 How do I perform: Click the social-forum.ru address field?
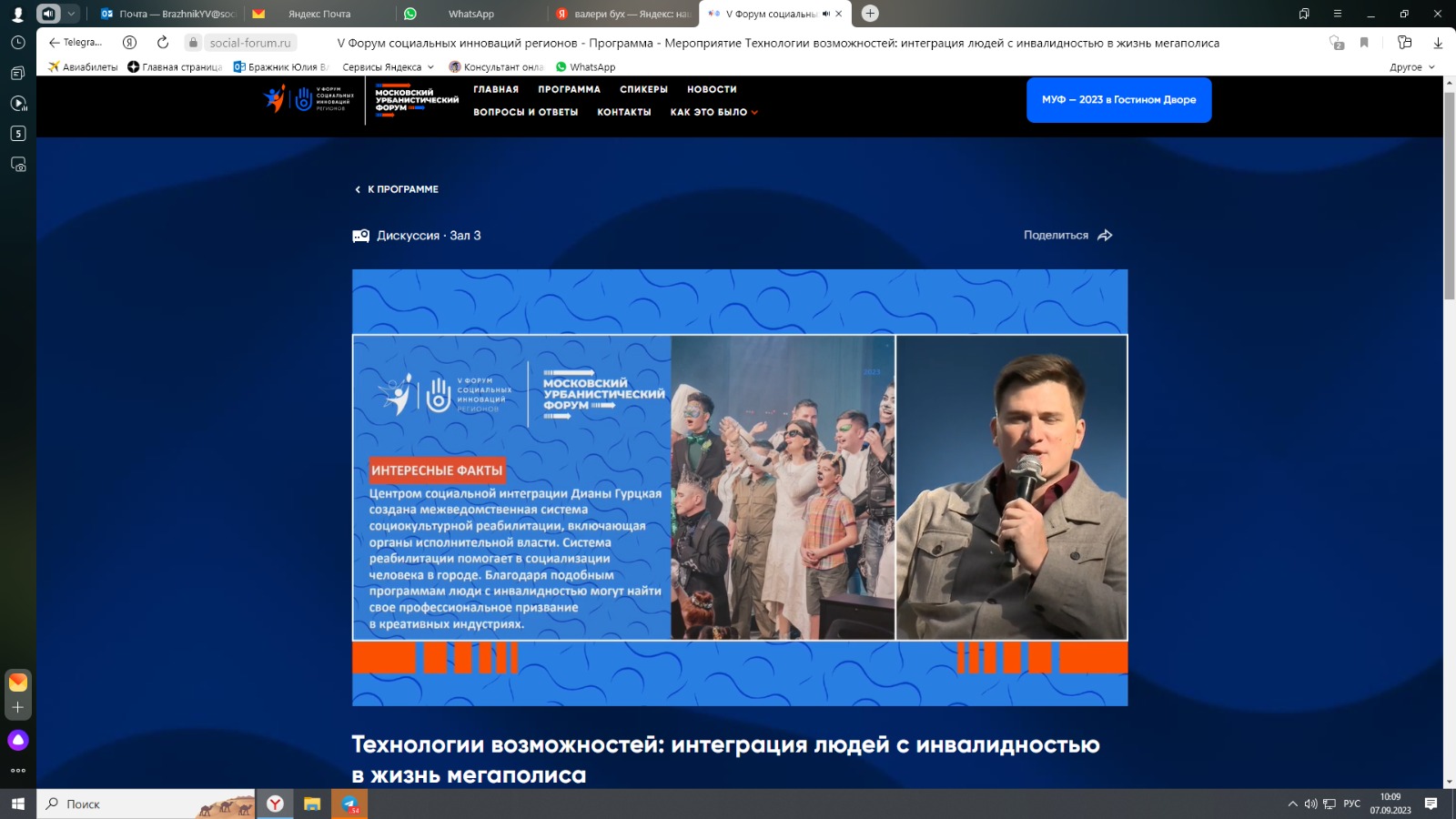pyautogui.click(x=250, y=43)
